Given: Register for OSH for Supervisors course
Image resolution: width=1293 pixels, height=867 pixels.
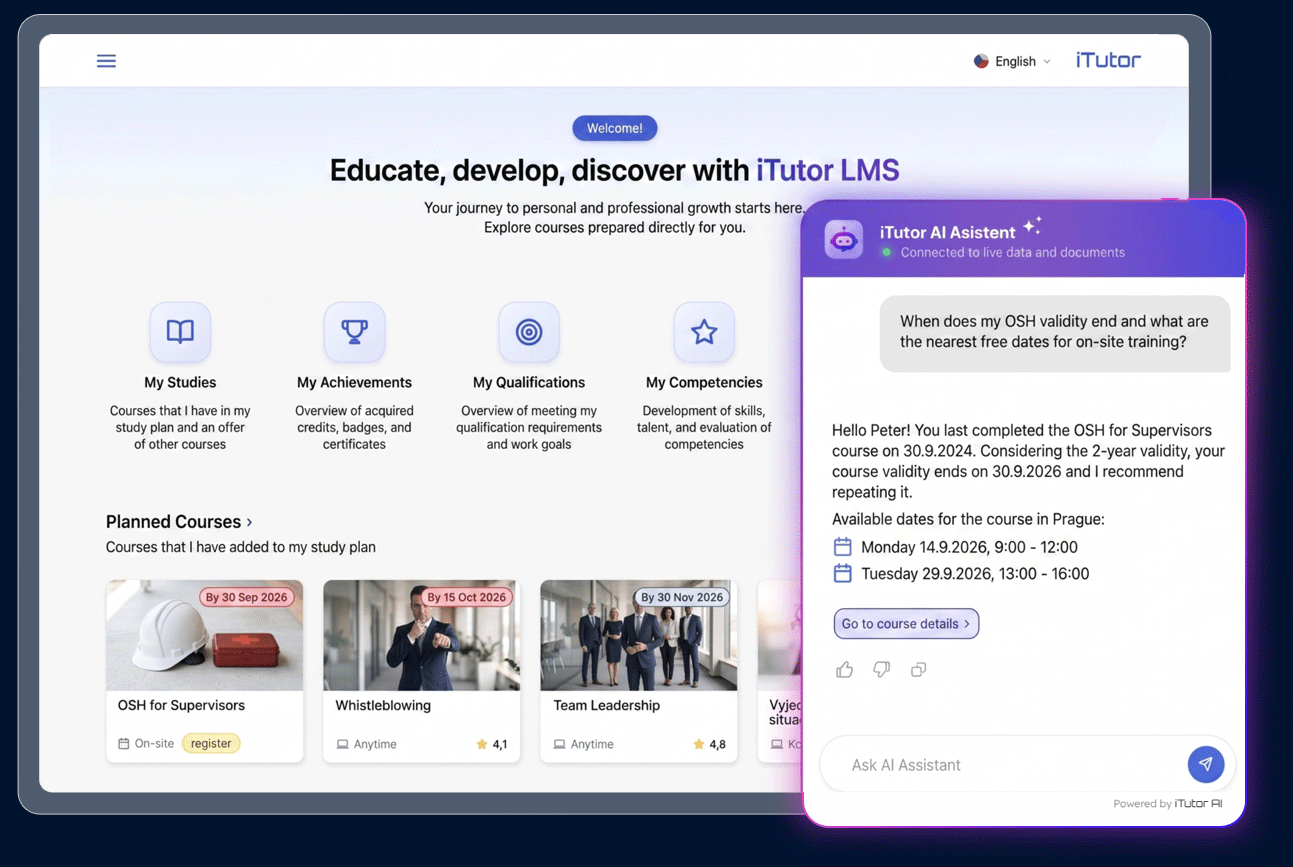Looking at the screenshot, I should tap(211, 743).
